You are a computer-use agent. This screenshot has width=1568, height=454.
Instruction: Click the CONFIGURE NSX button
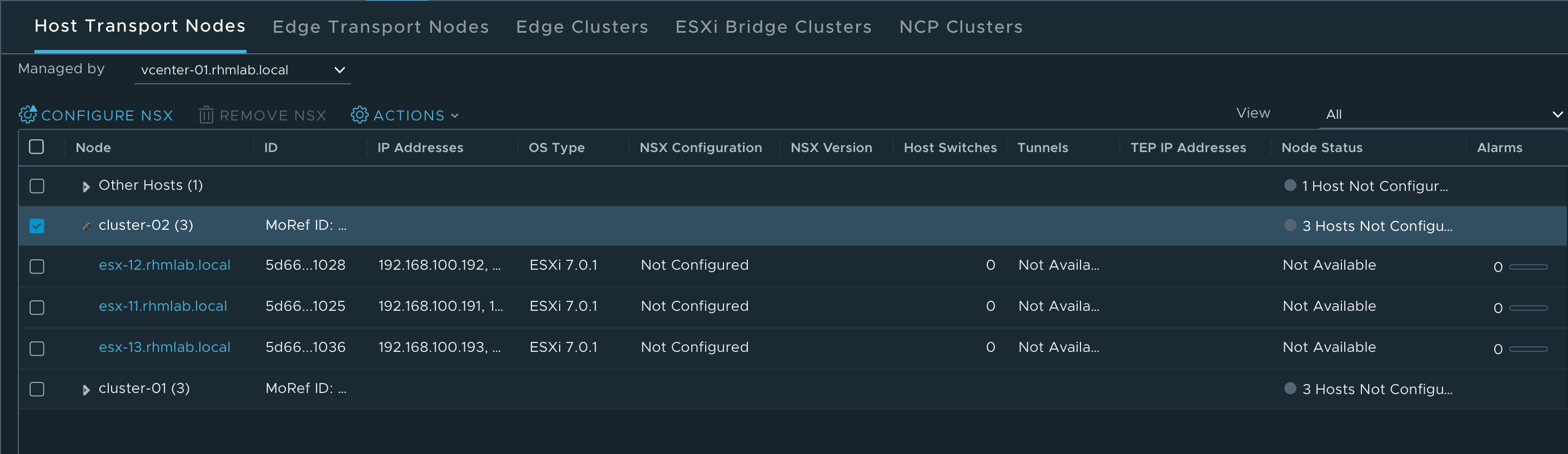(x=96, y=115)
